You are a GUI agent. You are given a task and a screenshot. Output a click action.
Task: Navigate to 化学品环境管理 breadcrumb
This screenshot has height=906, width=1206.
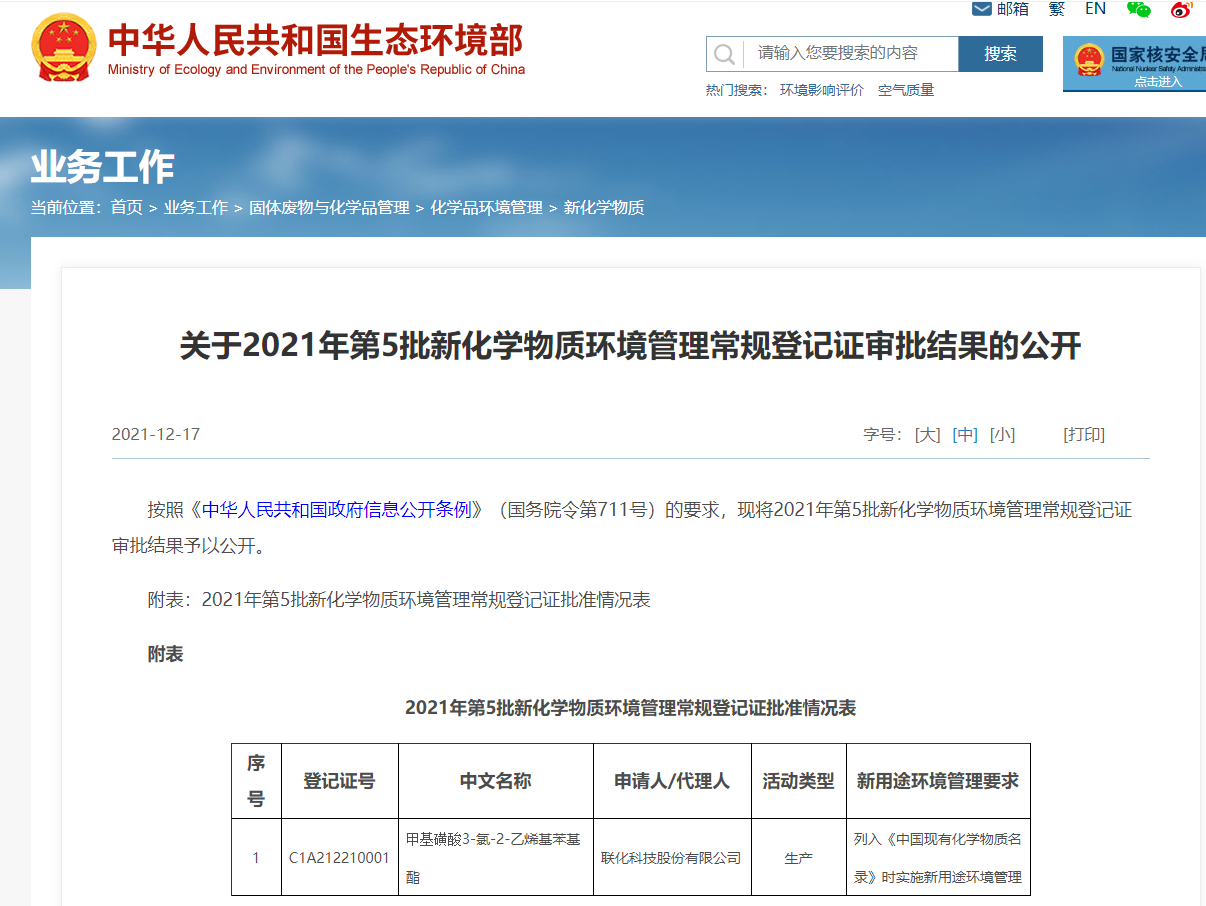pos(486,208)
